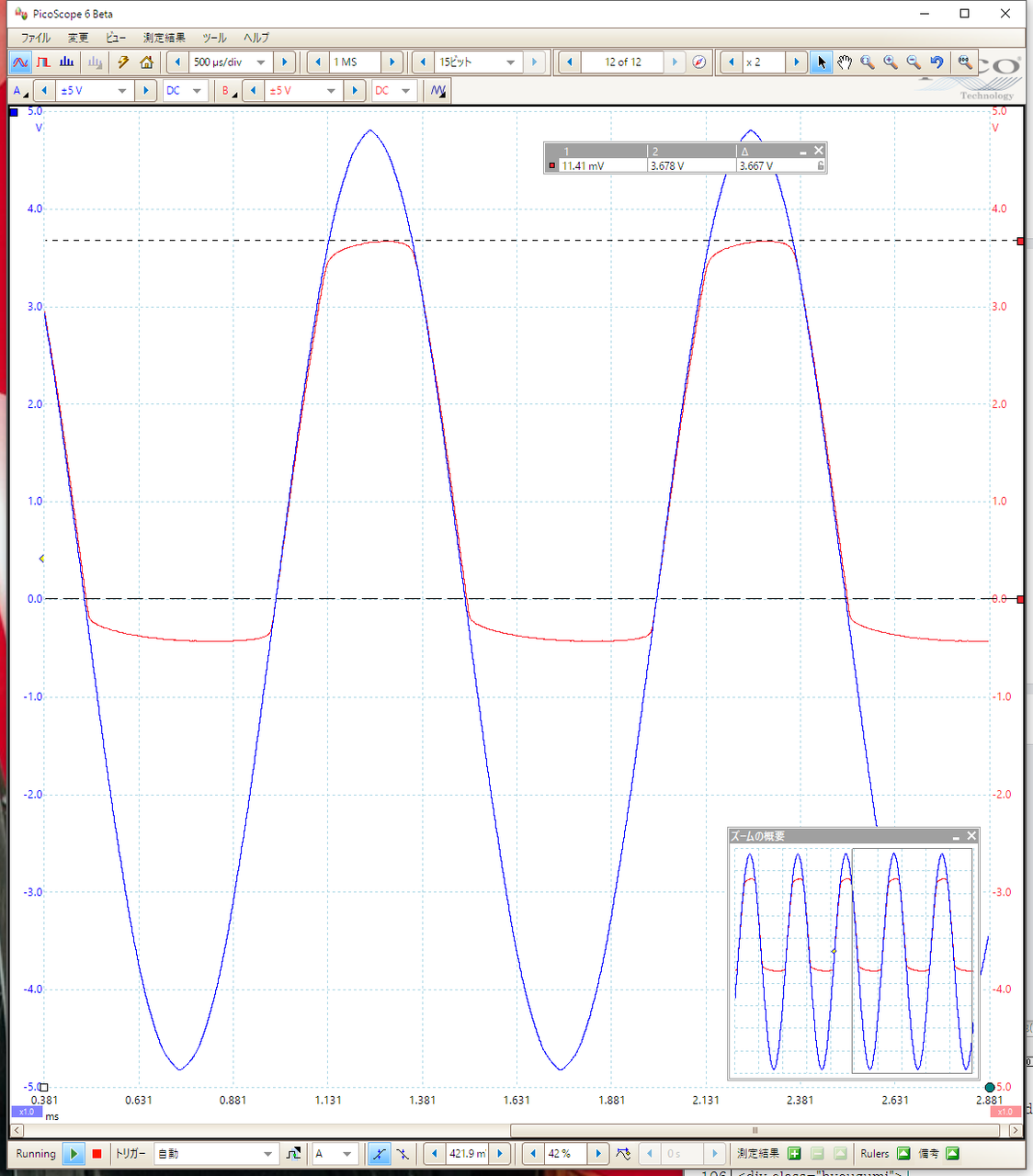Screen dimensions: 1033x1176
Task: Expand Channel A ±5 V range dropdown
Action: (122, 91)
